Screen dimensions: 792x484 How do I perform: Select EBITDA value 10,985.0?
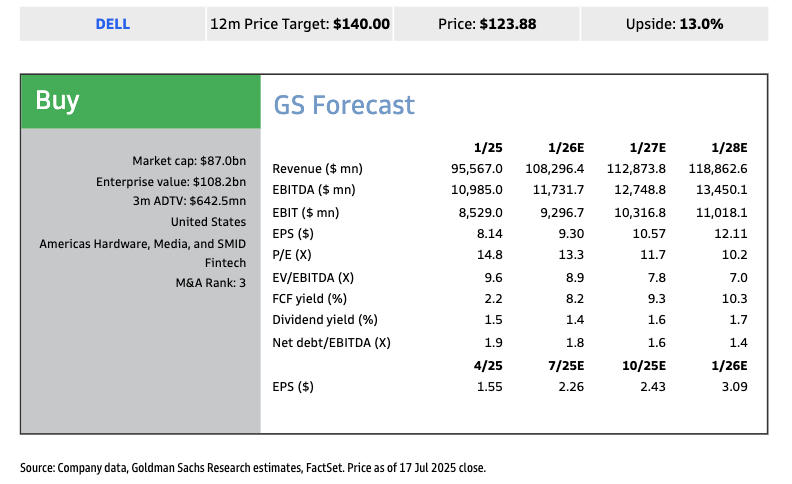coord(477,190)
